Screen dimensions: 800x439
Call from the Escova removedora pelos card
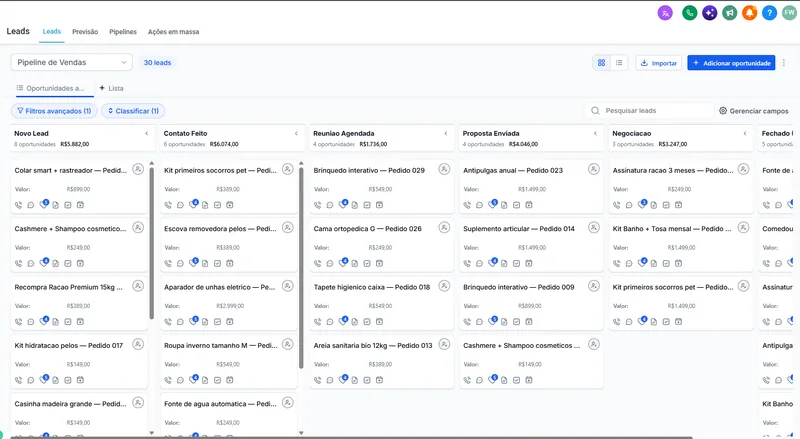[168, 263]
